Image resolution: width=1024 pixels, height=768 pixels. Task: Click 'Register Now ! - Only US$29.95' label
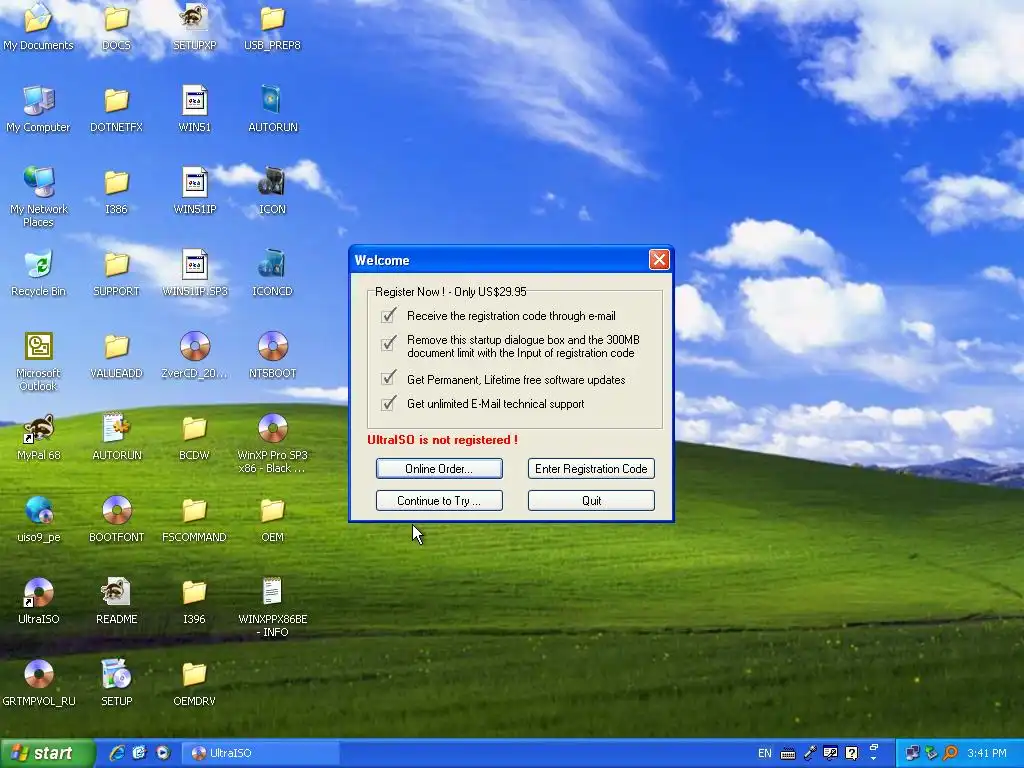451,292
